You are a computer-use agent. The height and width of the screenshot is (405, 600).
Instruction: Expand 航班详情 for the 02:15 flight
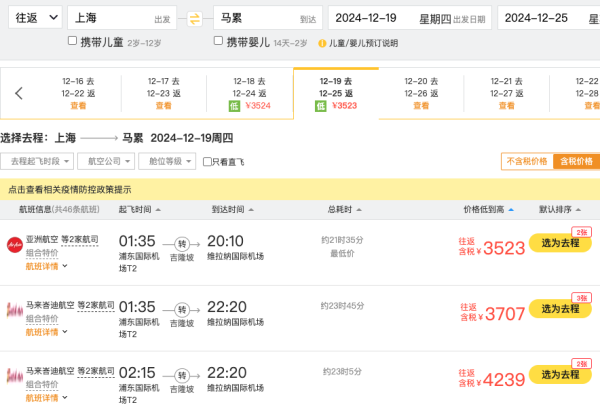click(x=46, y=398)
